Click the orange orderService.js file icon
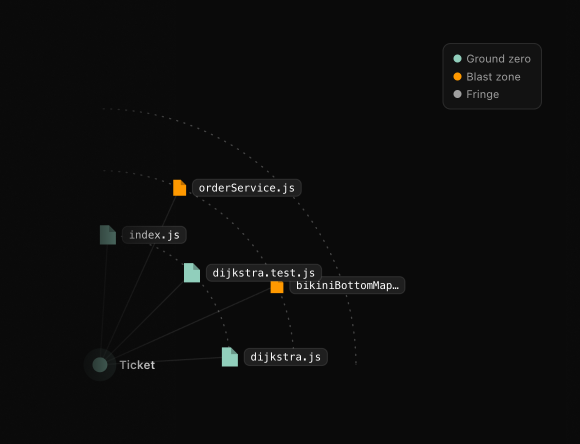This screenshot has height=444, width=580. [x=180, y=188]
